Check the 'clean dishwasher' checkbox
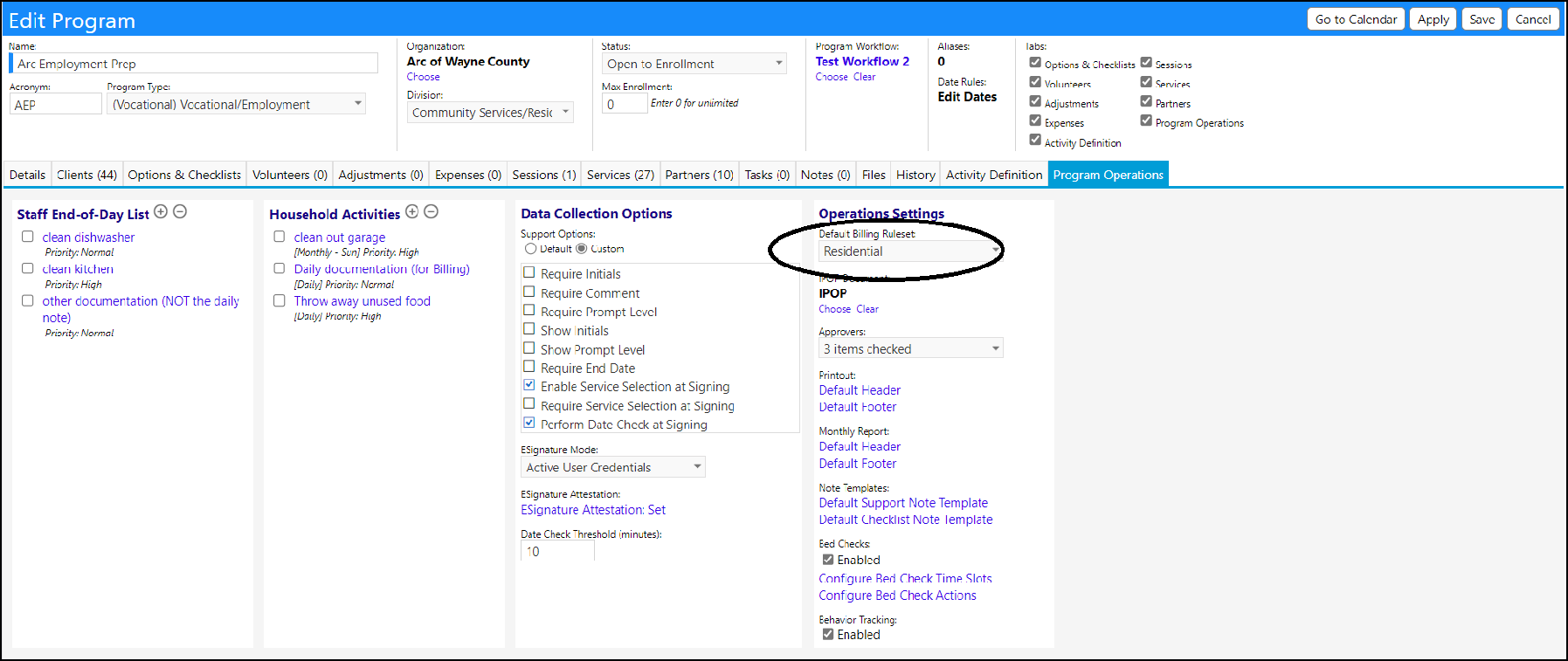Image resolution: width=1568 pixels, height=661 pixels. tap(28, 237)
